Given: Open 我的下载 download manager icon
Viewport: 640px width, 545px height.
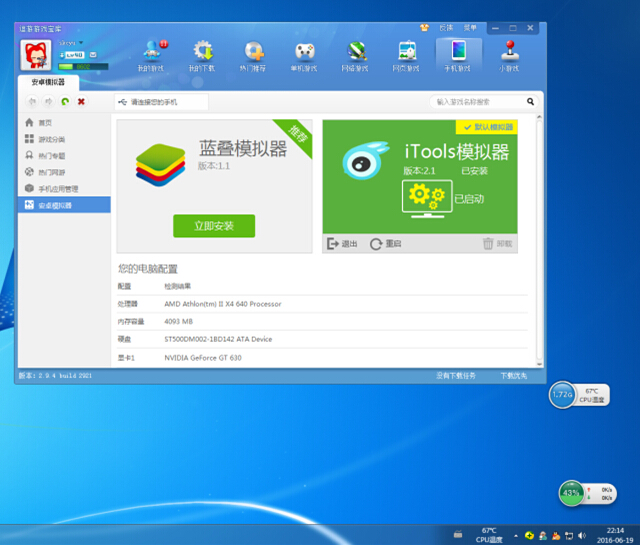Looking at the screenshot, I should 202,56.
